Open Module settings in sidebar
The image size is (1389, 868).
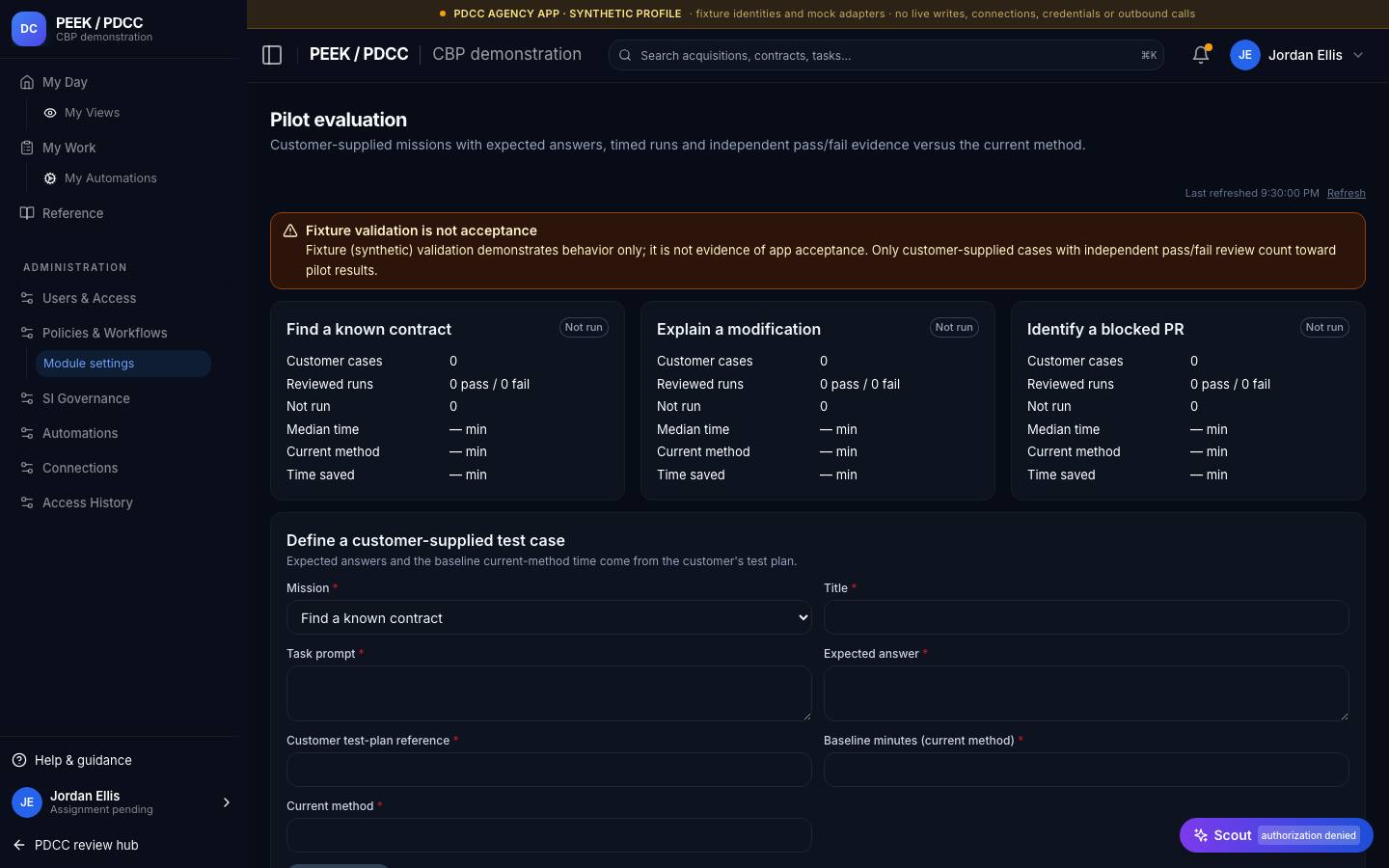[123, 364]
